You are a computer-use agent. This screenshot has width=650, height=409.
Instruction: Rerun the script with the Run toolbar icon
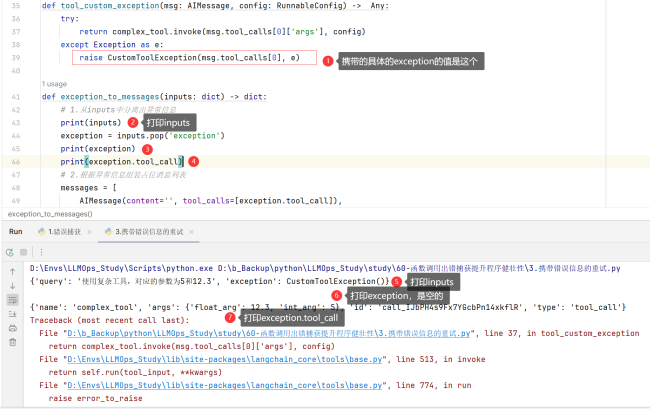(x=10, y=252)
